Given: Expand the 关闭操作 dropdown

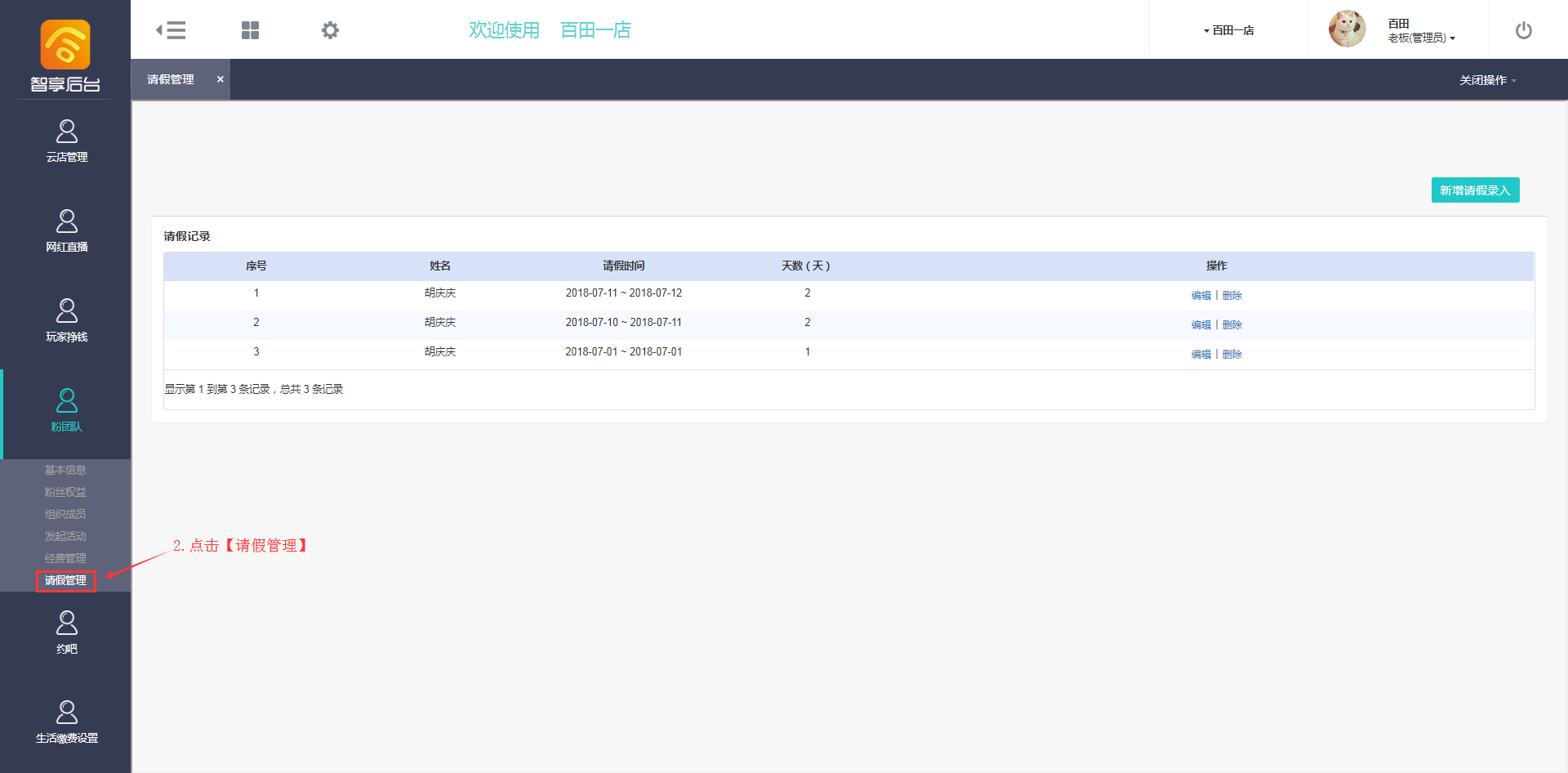Looking at the screenshot, I should (x=1488, y=80).
